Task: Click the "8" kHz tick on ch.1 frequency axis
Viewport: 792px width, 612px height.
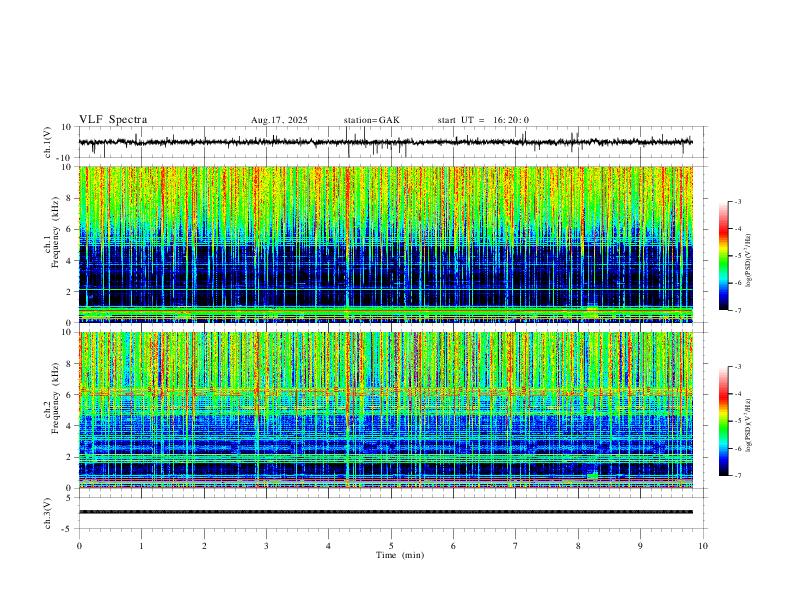Action: point(70,198)
